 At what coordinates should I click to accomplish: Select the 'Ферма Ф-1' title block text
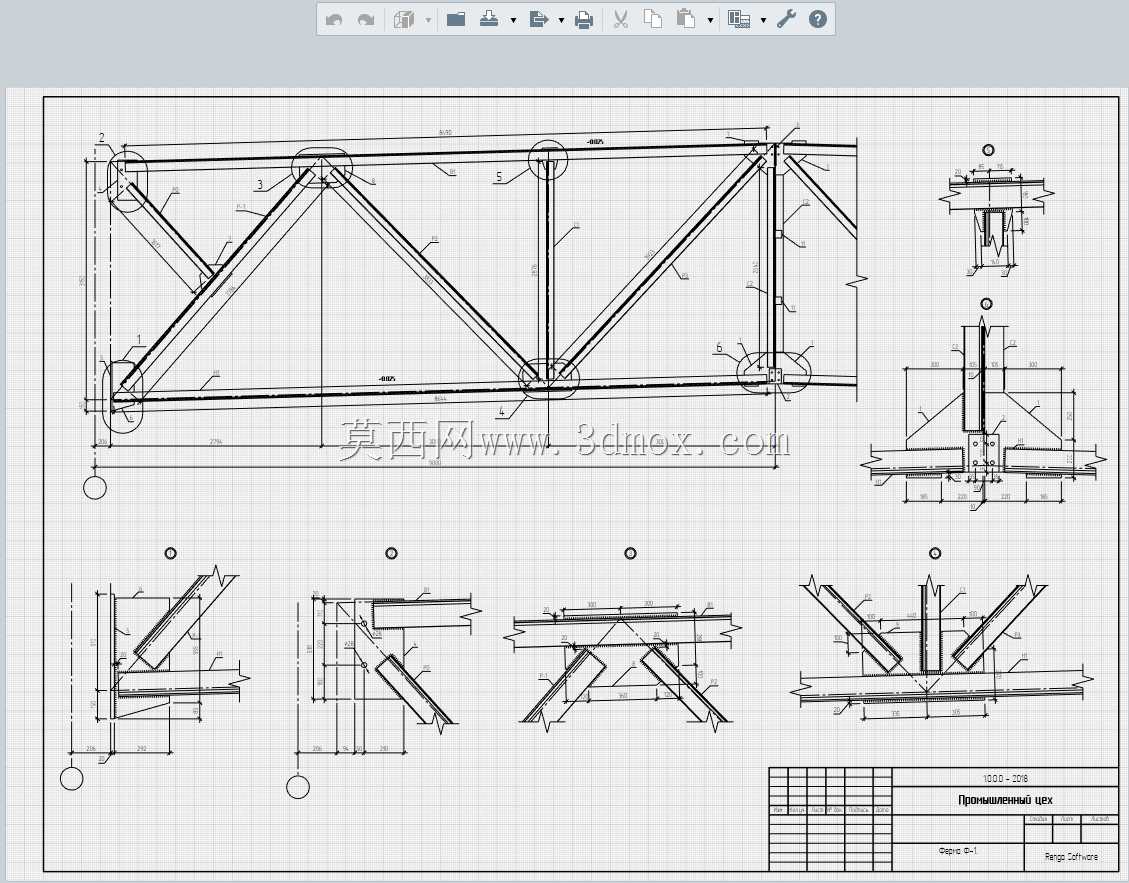(958, 851)
